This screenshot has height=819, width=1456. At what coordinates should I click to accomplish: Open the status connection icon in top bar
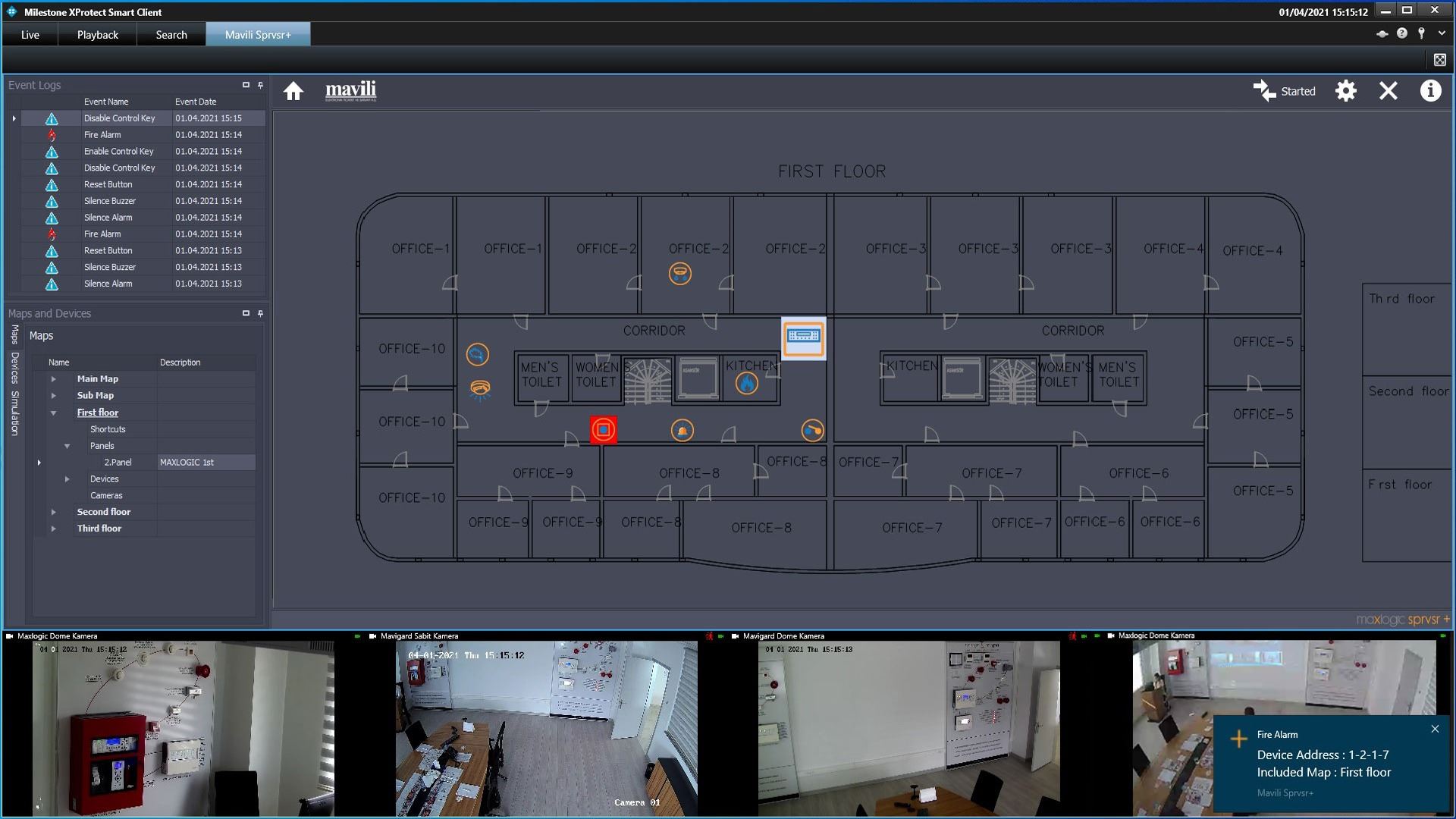click(1382, 33)
